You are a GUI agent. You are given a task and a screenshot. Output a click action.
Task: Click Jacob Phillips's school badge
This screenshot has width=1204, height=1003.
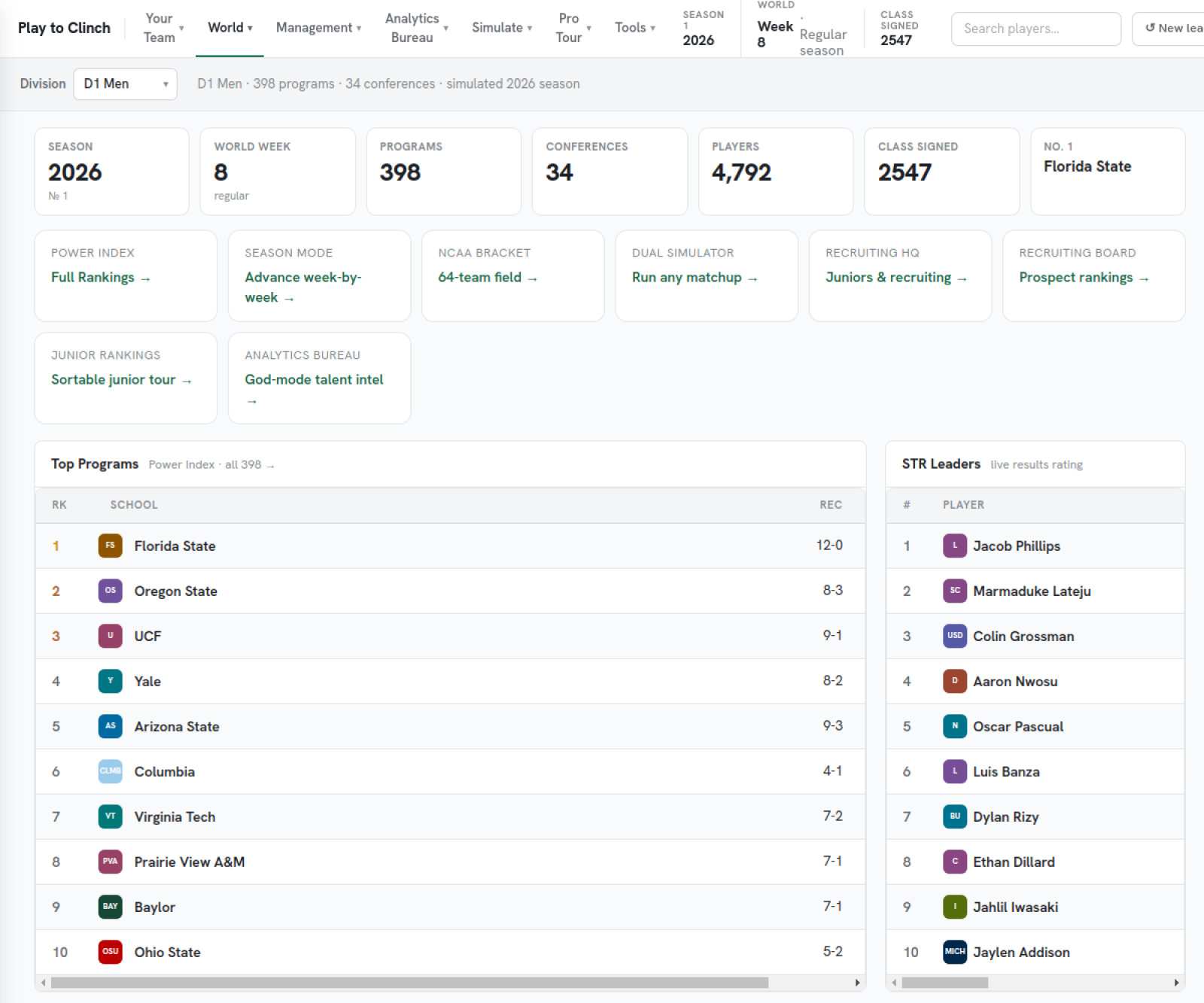955,546
